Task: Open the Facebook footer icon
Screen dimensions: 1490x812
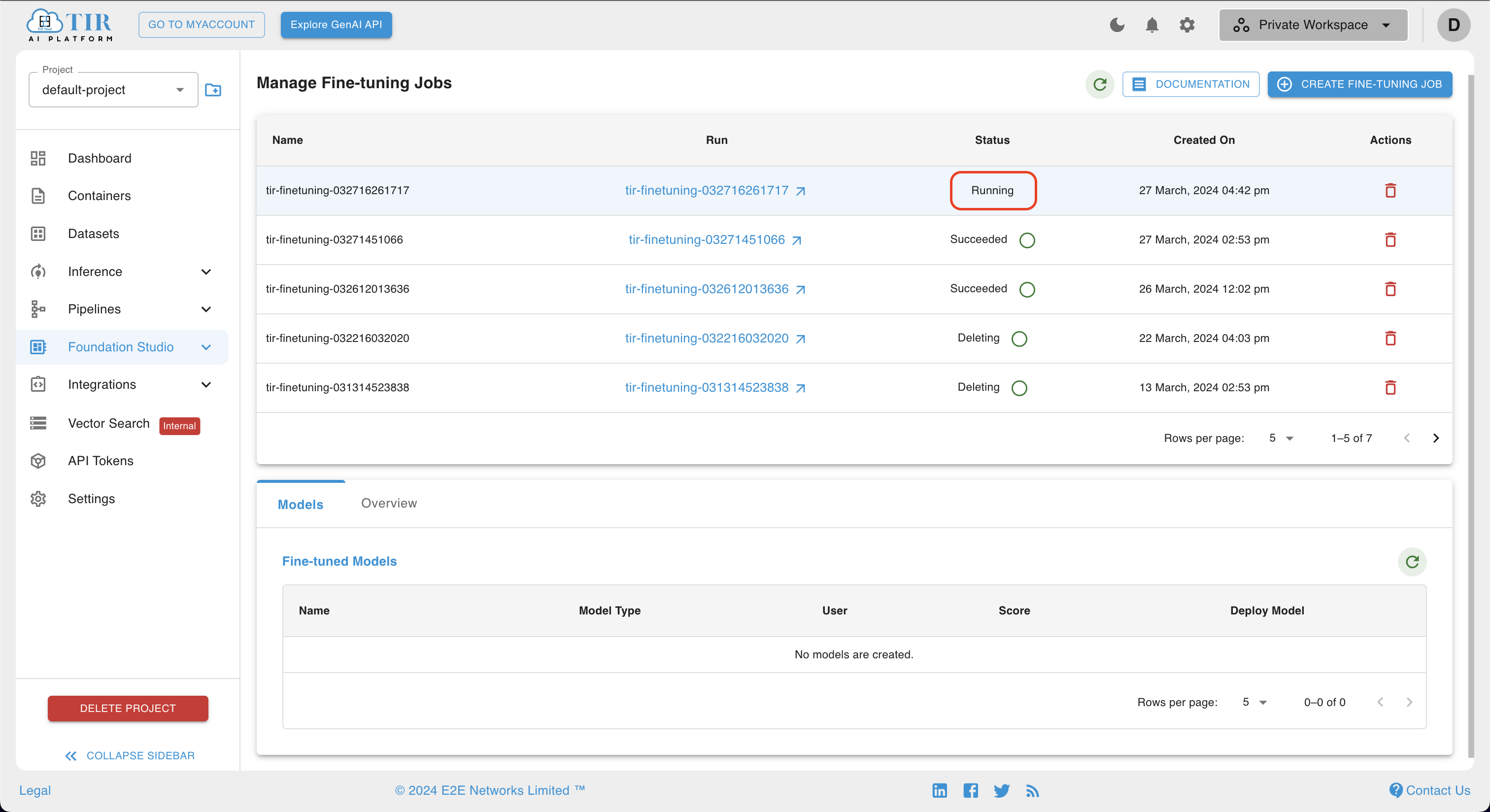Action: pos(971,790)
